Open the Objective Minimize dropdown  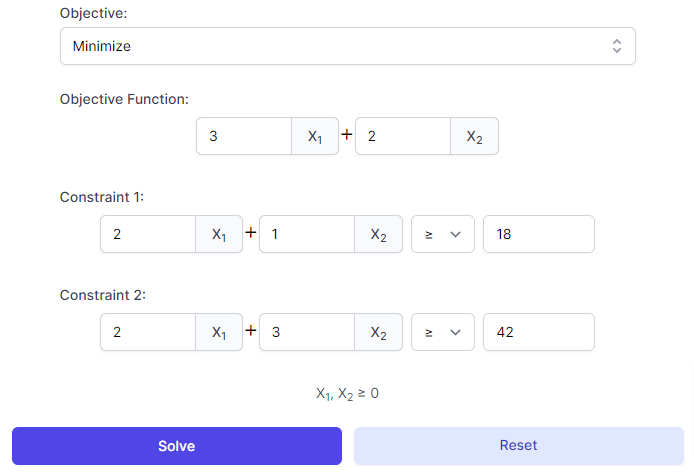(347, 46)
